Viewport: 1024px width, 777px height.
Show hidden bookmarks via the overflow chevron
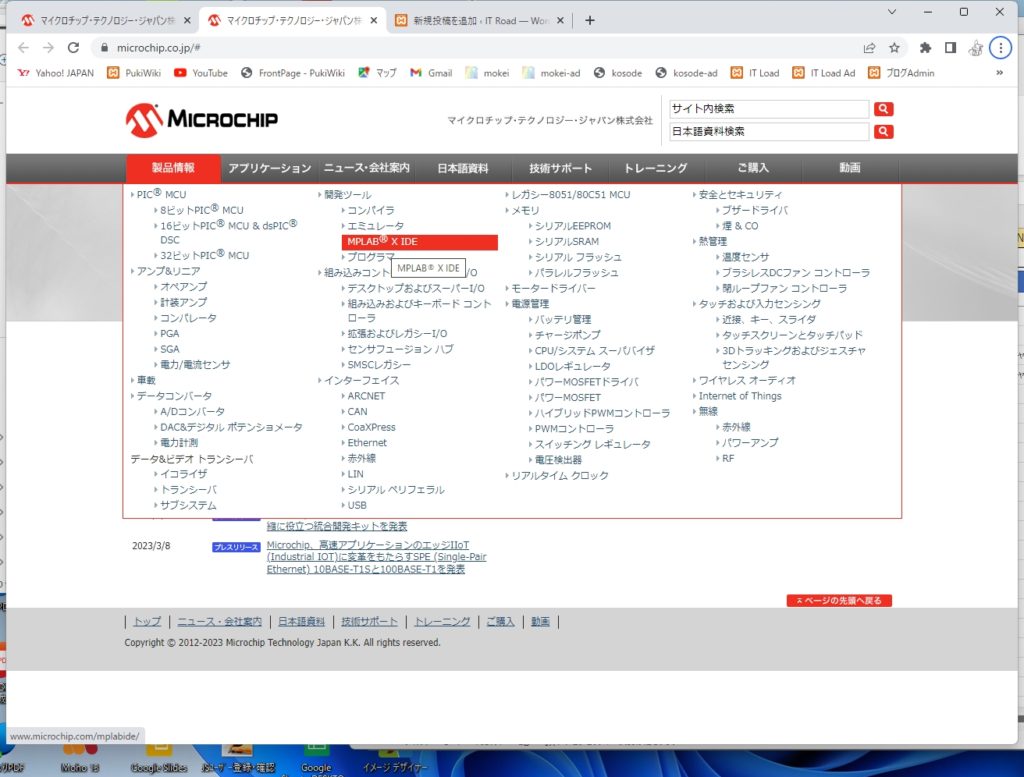coord(1000,72)
